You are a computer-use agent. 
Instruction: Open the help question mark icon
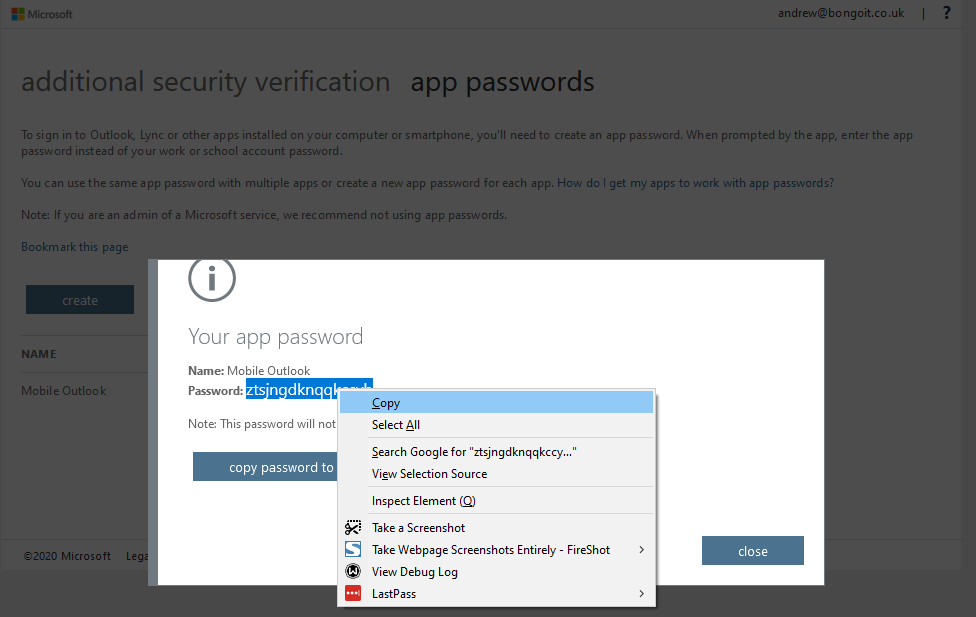pos(946,13)
